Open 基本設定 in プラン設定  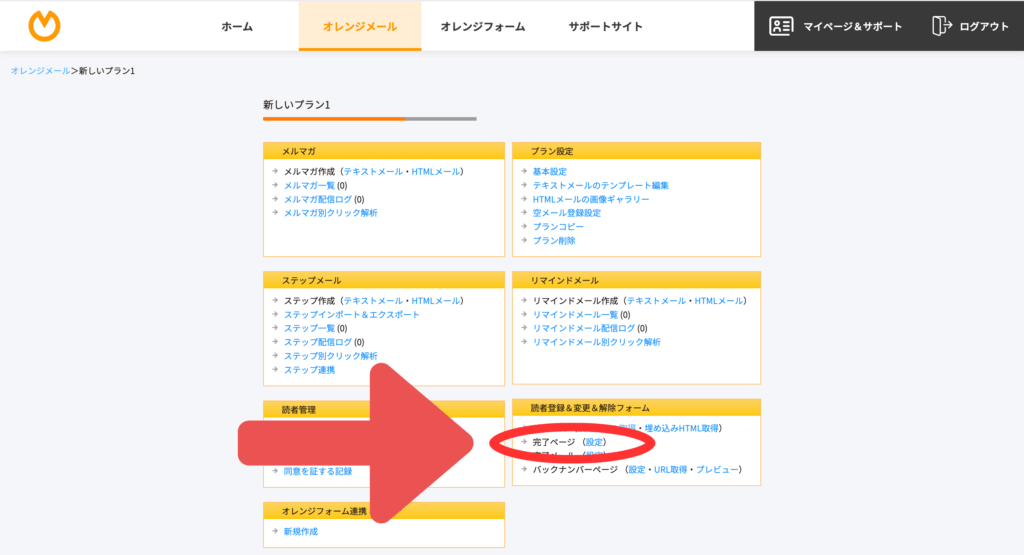coord(549,172)
